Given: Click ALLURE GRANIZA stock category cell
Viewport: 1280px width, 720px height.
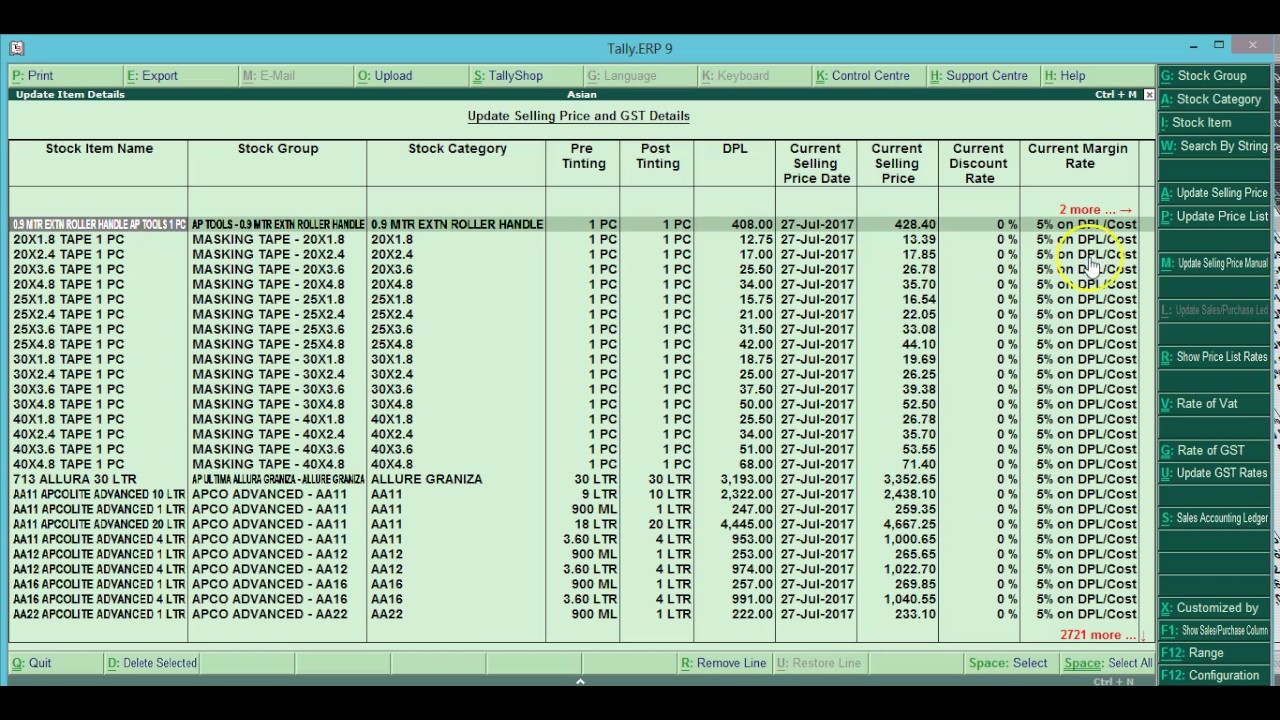Looking at the screenshot, I should [x=427, y=480].
